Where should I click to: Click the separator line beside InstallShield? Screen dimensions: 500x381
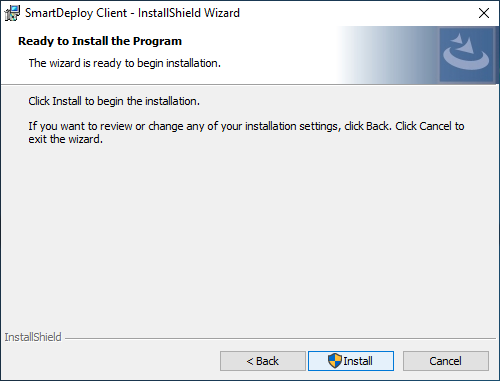pyautogui.click(x=280, y=339)
